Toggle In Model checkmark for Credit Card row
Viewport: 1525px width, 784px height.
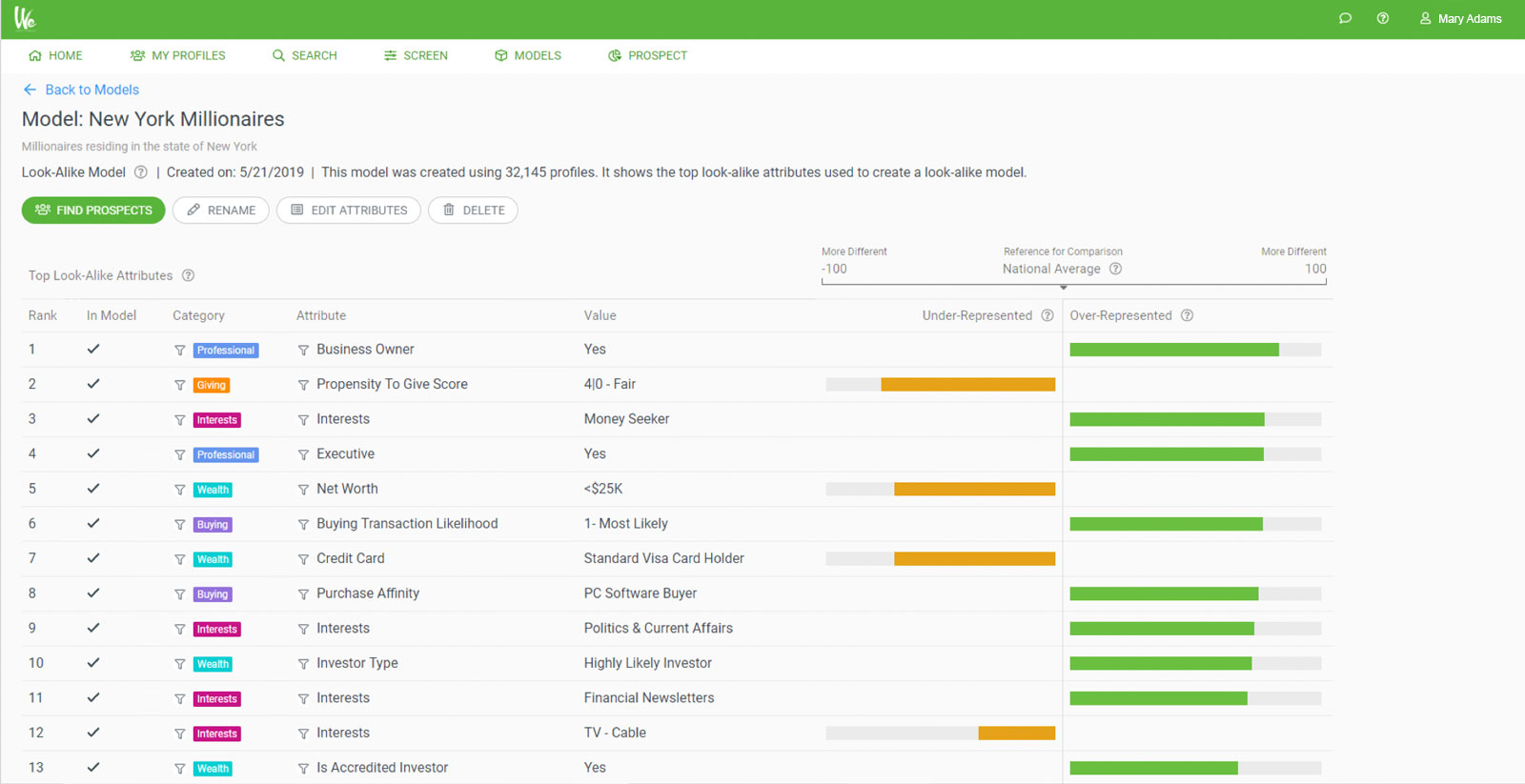[x=93, y=558]
